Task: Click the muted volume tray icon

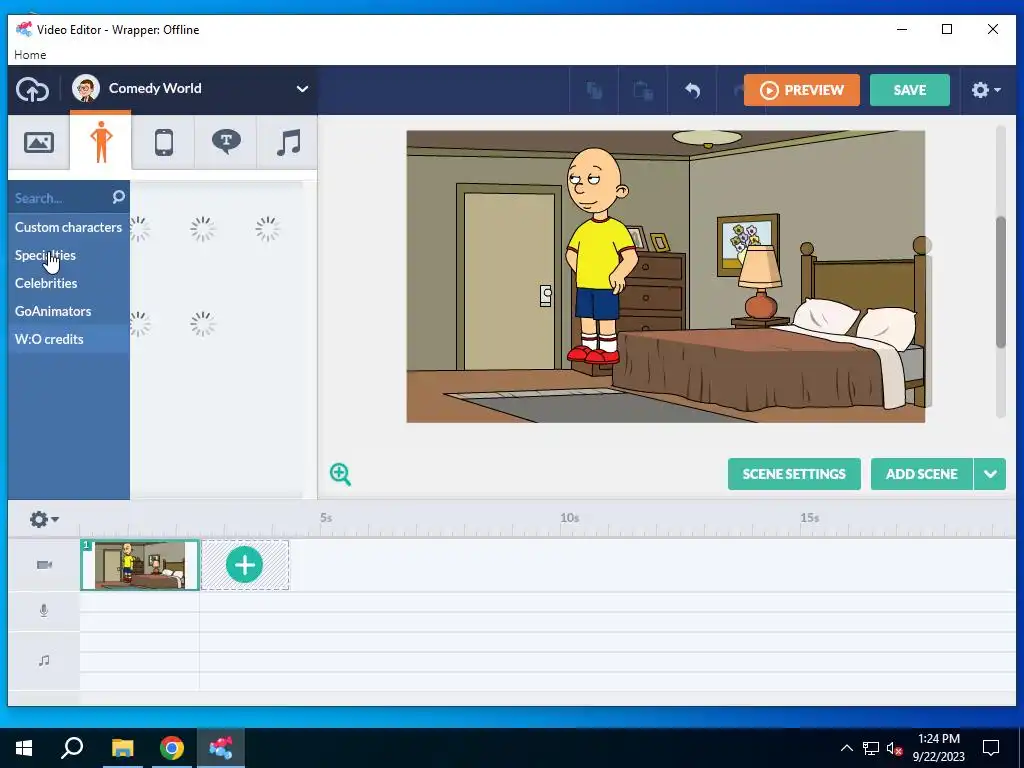Action: (x=895, y=748)
